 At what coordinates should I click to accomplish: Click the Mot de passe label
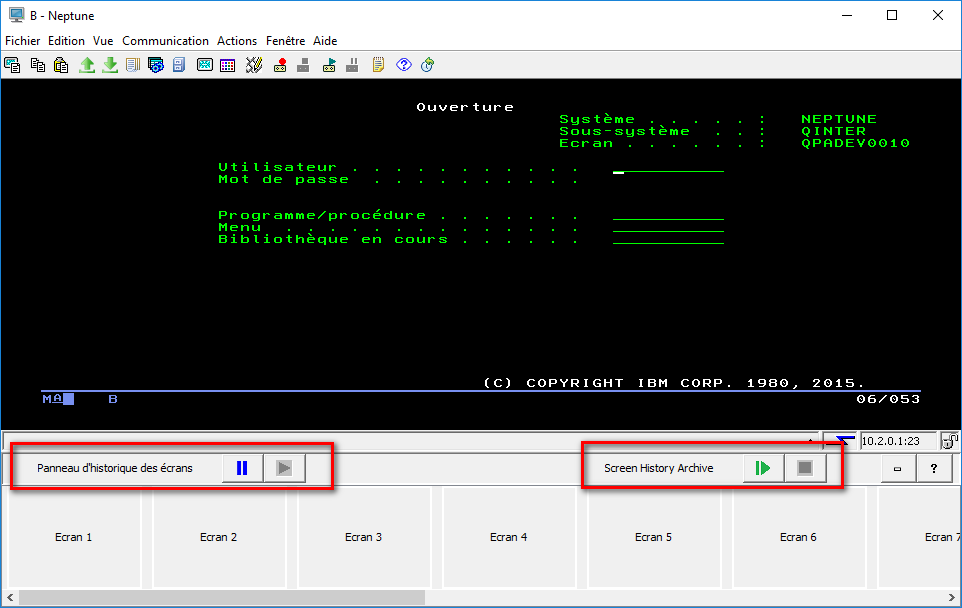coord(283,179)
